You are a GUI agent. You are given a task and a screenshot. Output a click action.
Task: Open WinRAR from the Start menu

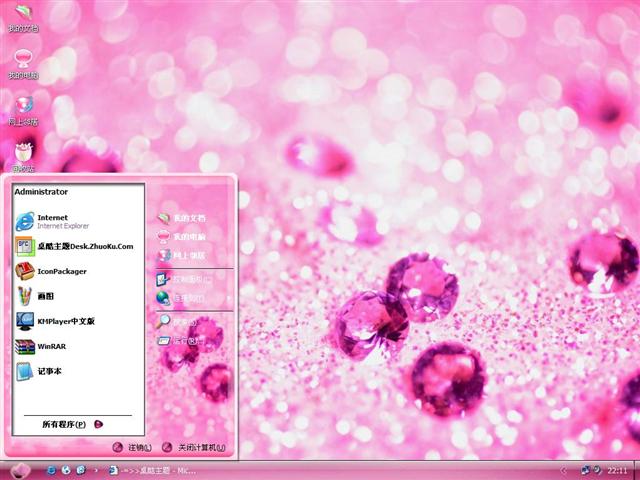(52, 347)
